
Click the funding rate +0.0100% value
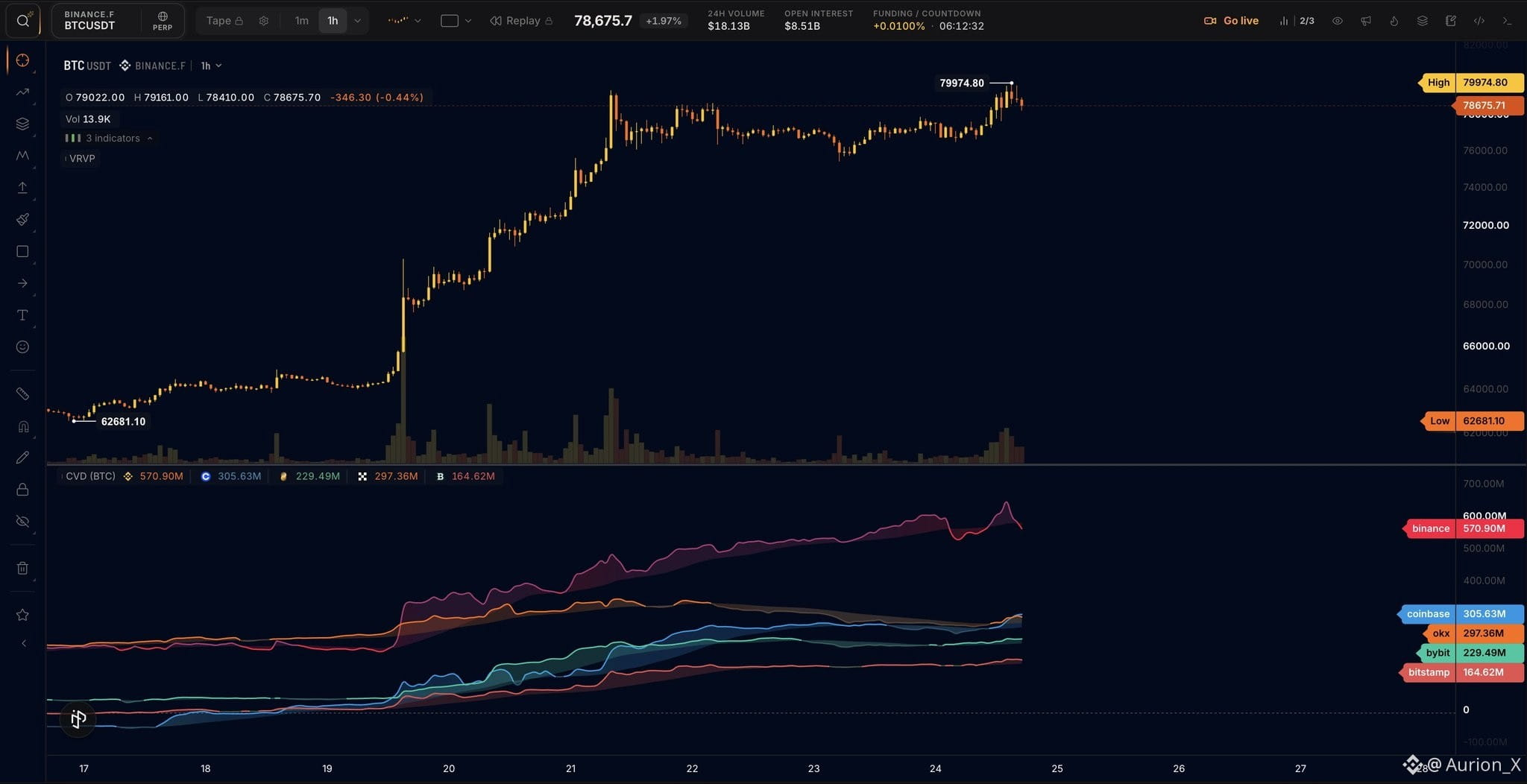tap(899, 26)
